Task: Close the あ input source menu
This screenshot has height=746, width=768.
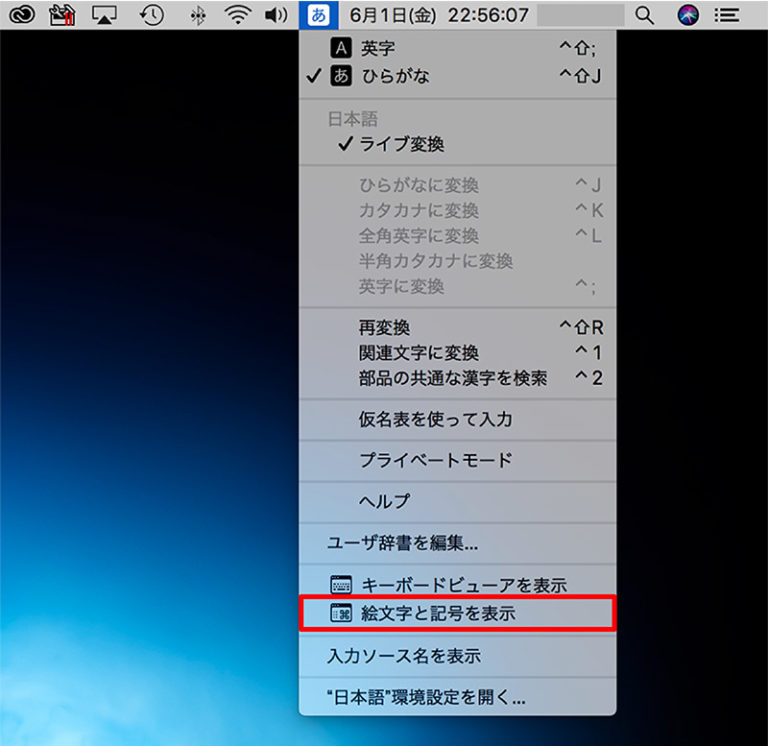Action: click(318, 15)
